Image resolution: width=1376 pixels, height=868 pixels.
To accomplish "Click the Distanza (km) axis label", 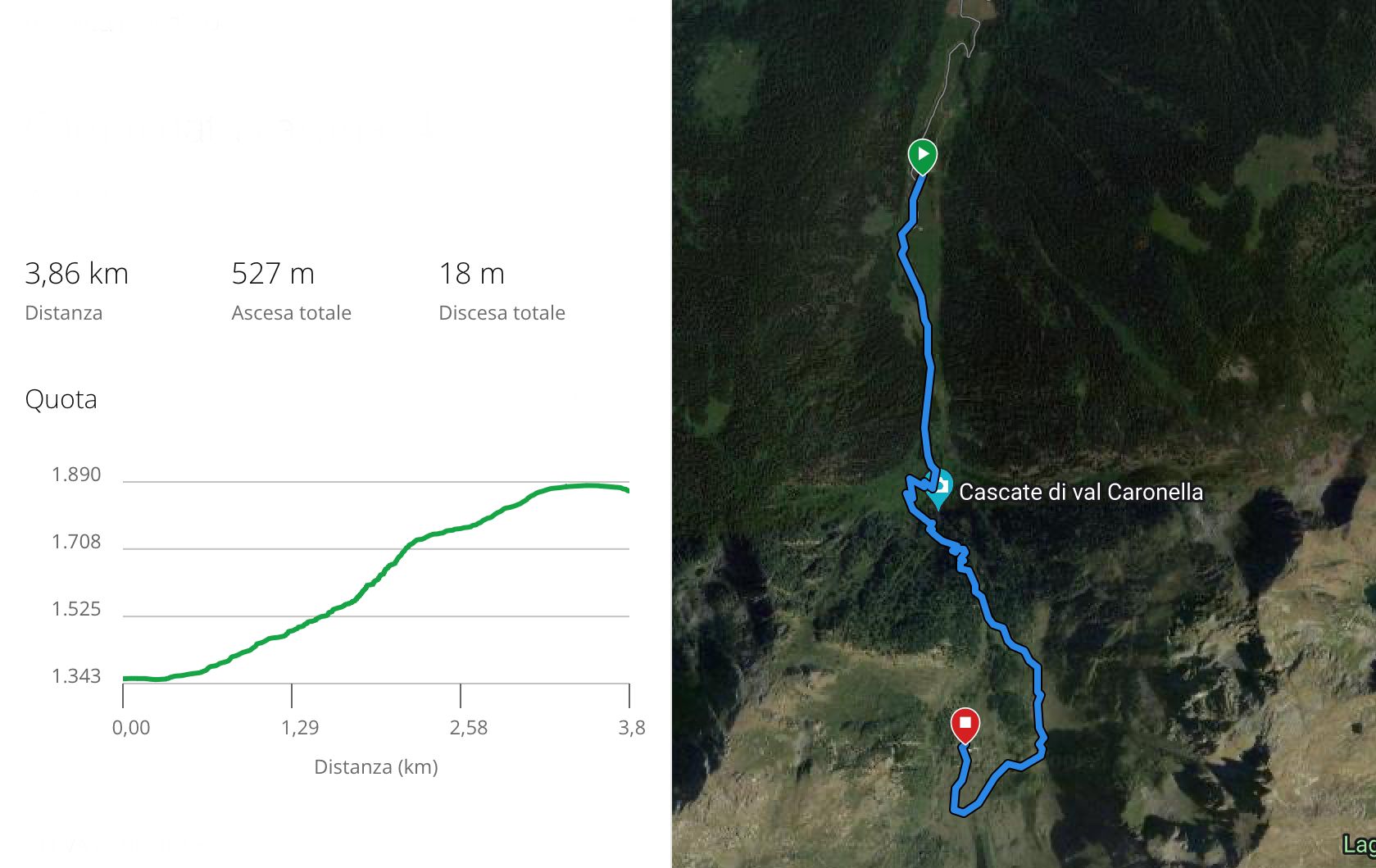I will pyautogui.click(x=376, y=767).
